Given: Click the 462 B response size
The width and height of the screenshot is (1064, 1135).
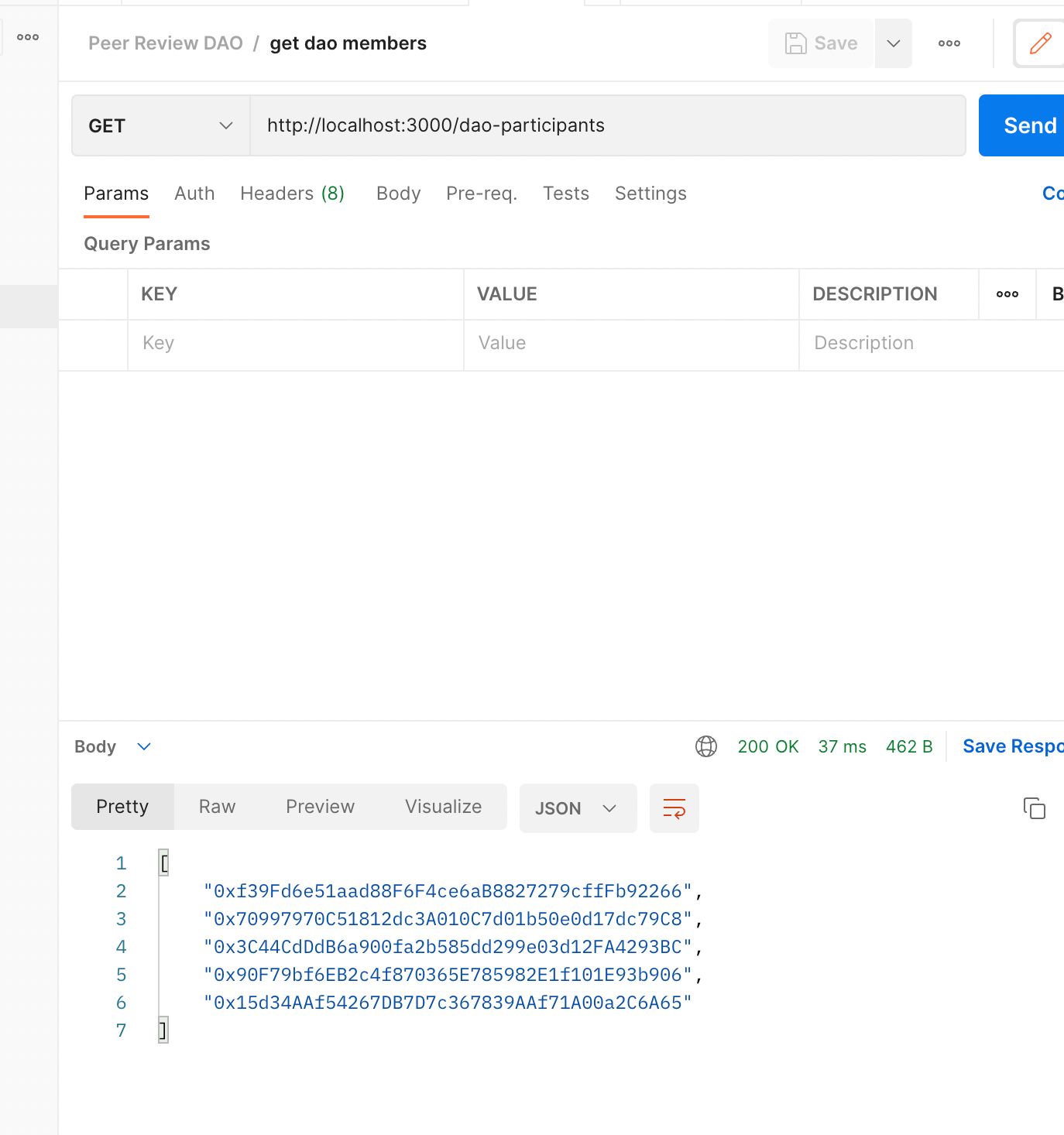Looking at the screenshot, I should [909, 746].
